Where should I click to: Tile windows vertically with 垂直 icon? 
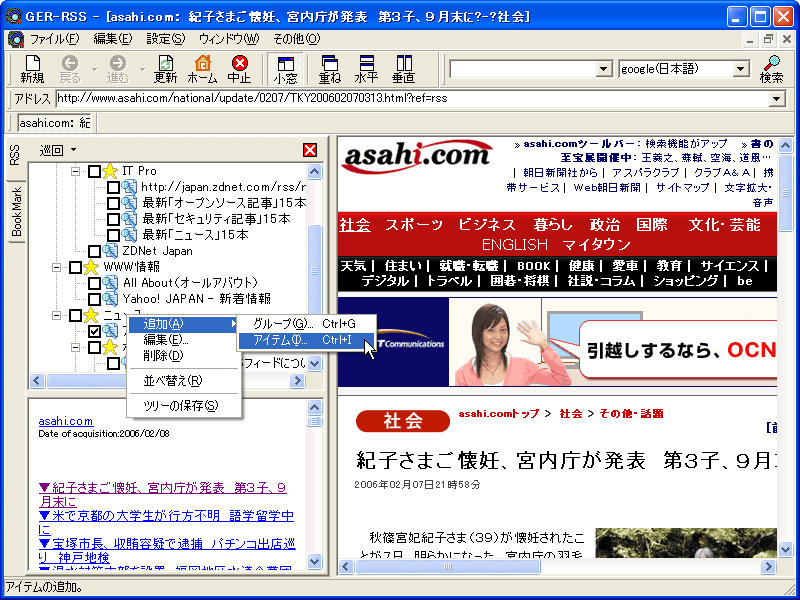[x=404, y=69]
